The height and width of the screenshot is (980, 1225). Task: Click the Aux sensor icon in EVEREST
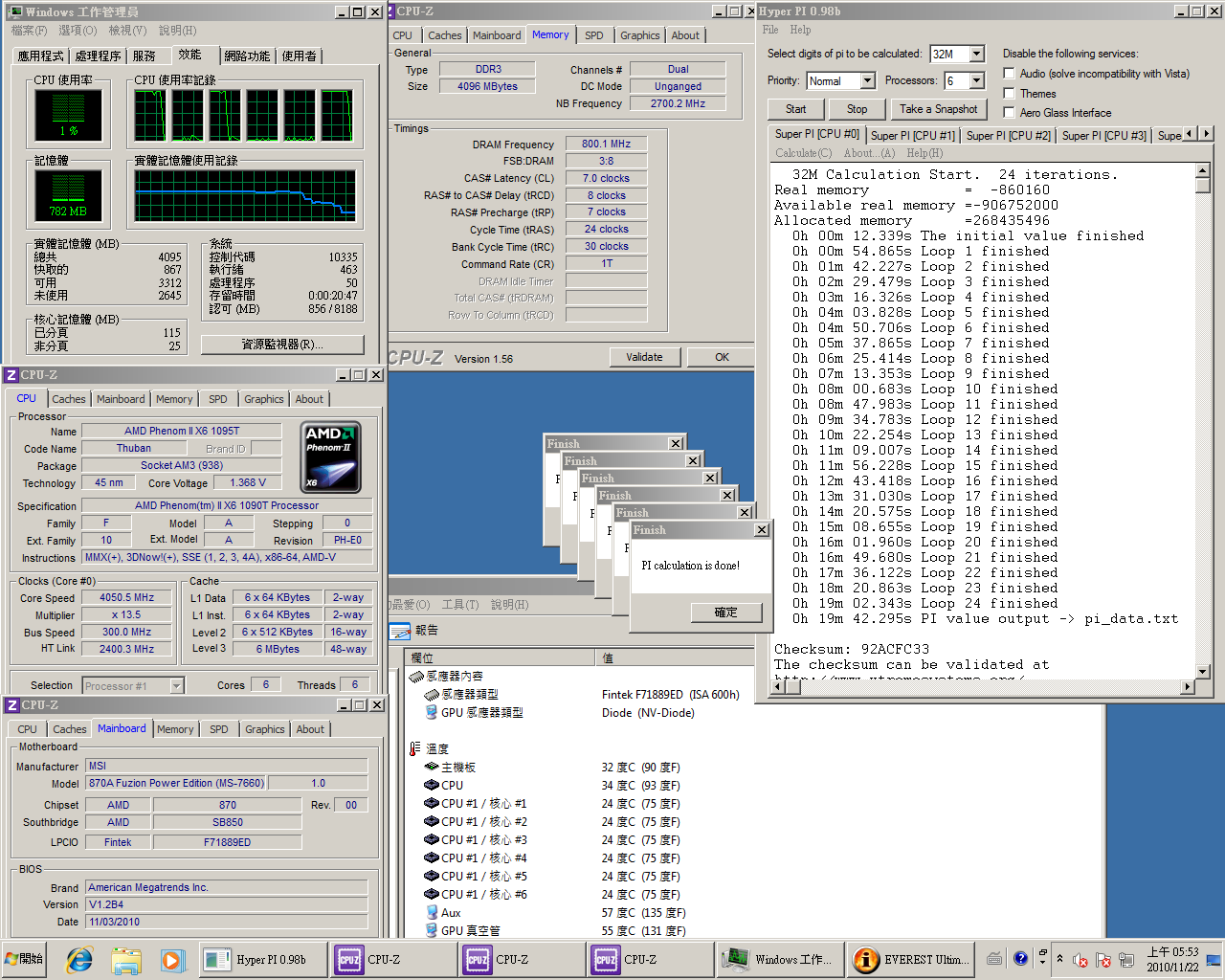[x=432, y=913]
